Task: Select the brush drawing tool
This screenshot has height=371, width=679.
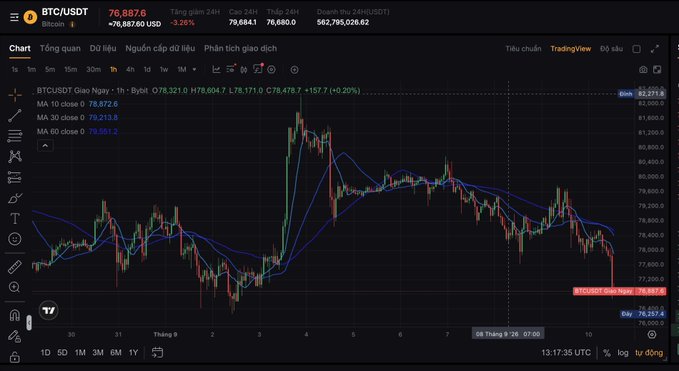Action: [x=15, y=198]
